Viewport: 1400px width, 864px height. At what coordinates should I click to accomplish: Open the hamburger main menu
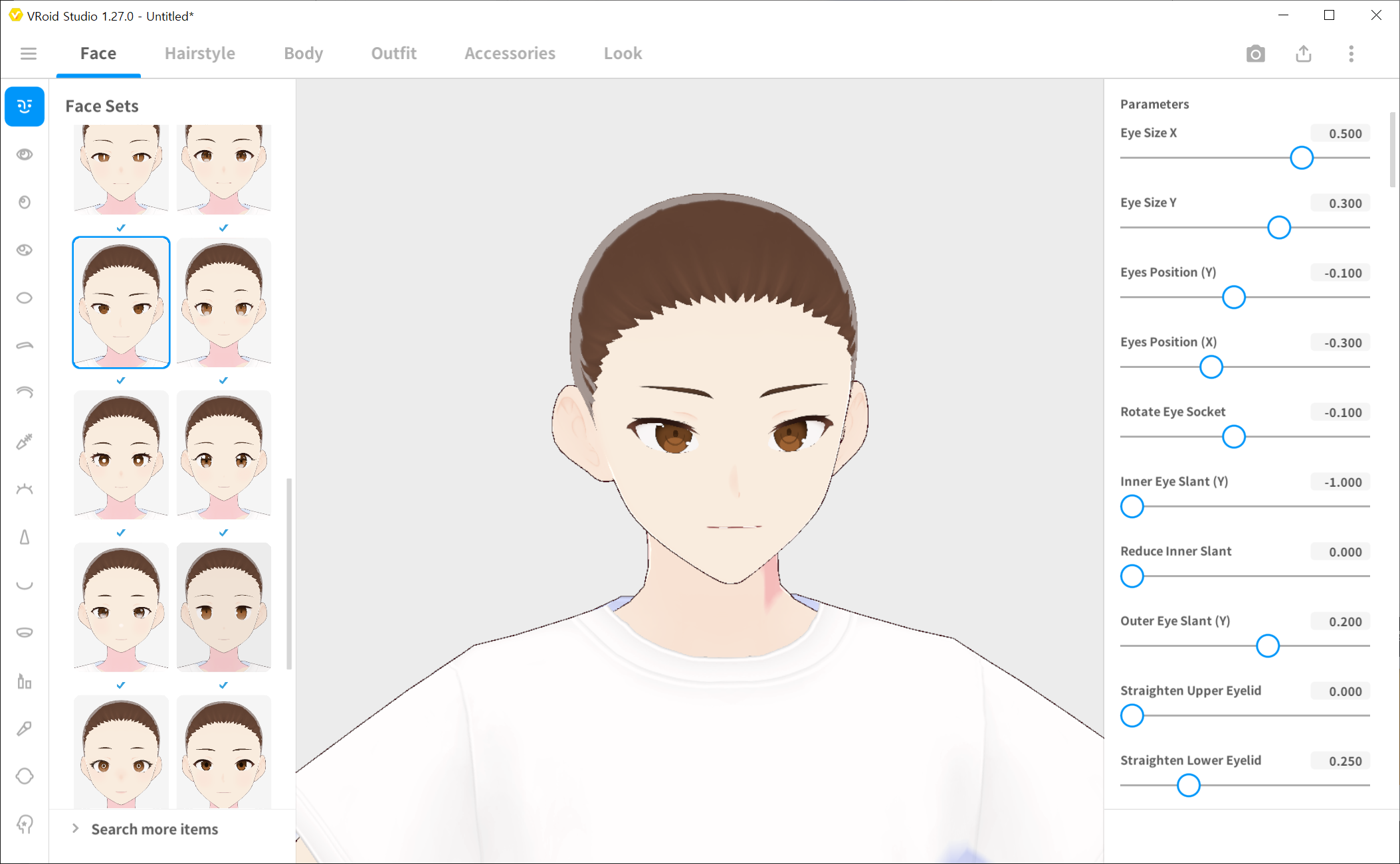tap(28, 53)
